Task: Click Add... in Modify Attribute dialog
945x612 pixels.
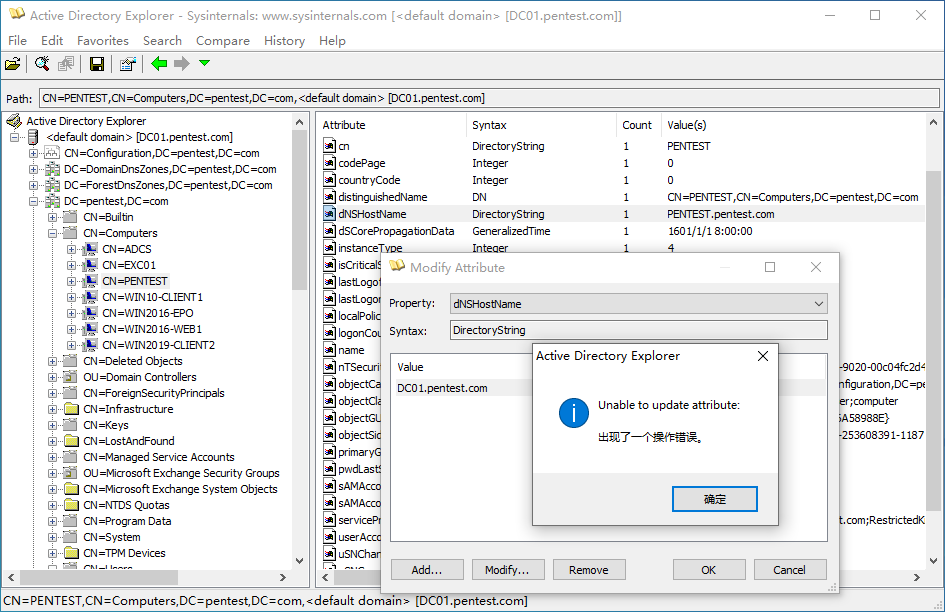Action: tap(427, 570)
